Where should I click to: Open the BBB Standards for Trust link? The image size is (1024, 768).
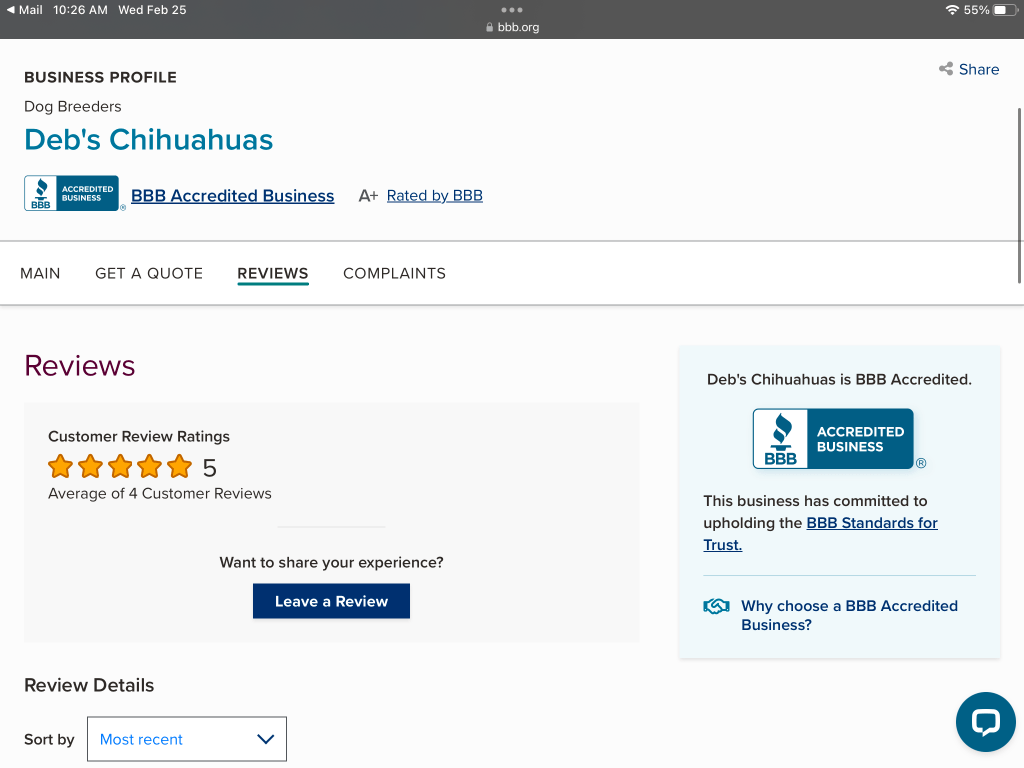point(871,523)
